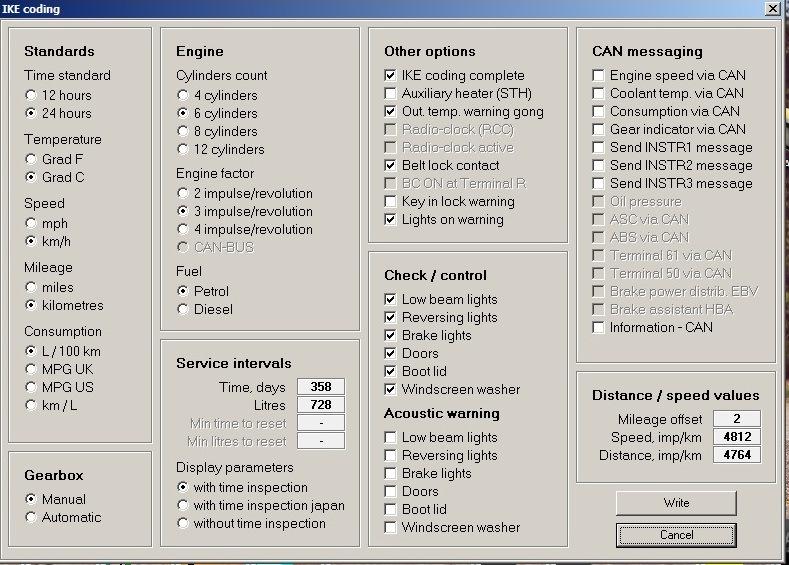Uncheck Low beam lights in Check / control

click(390, 299)
